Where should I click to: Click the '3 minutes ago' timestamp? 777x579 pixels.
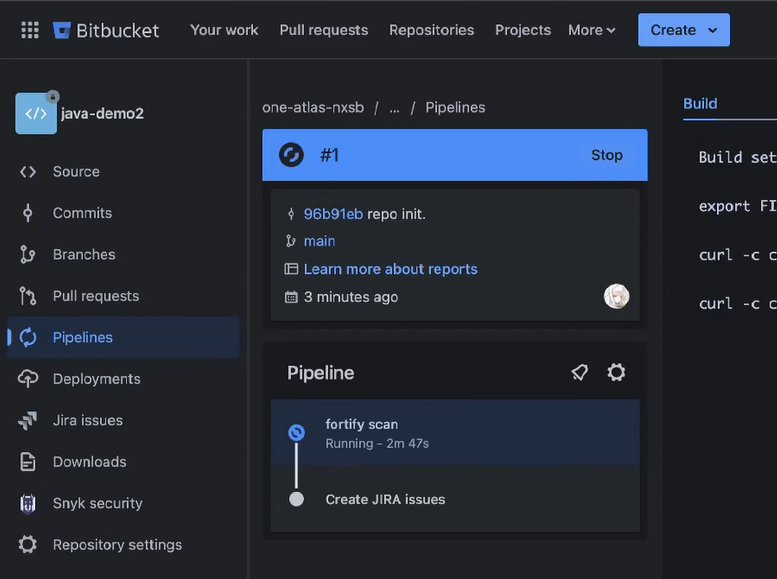(x=351, y=297)
